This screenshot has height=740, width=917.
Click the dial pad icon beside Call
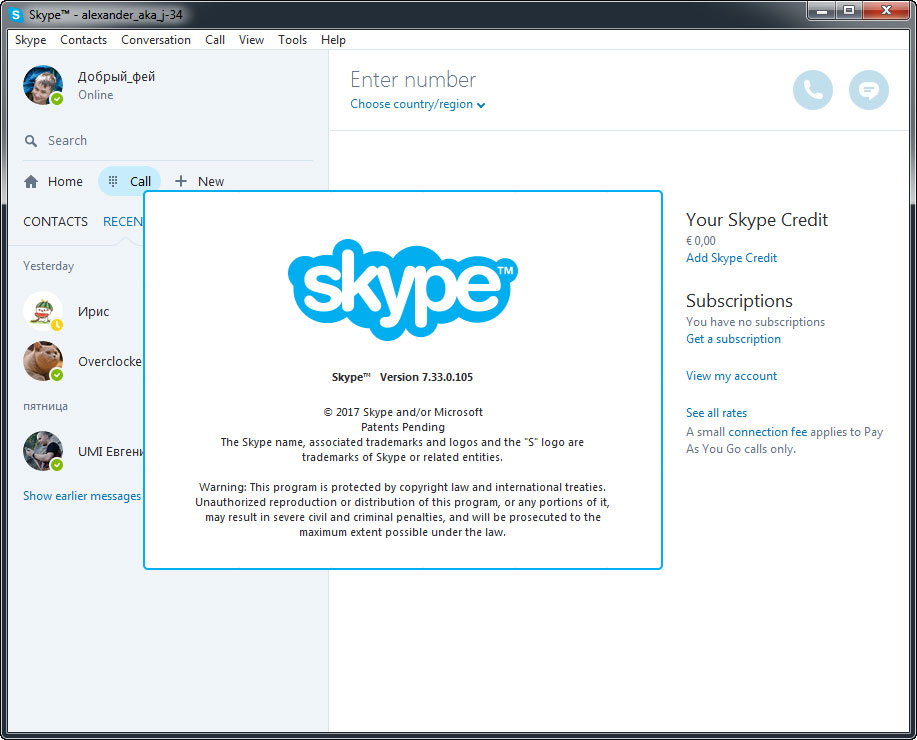tap(113, 181)
